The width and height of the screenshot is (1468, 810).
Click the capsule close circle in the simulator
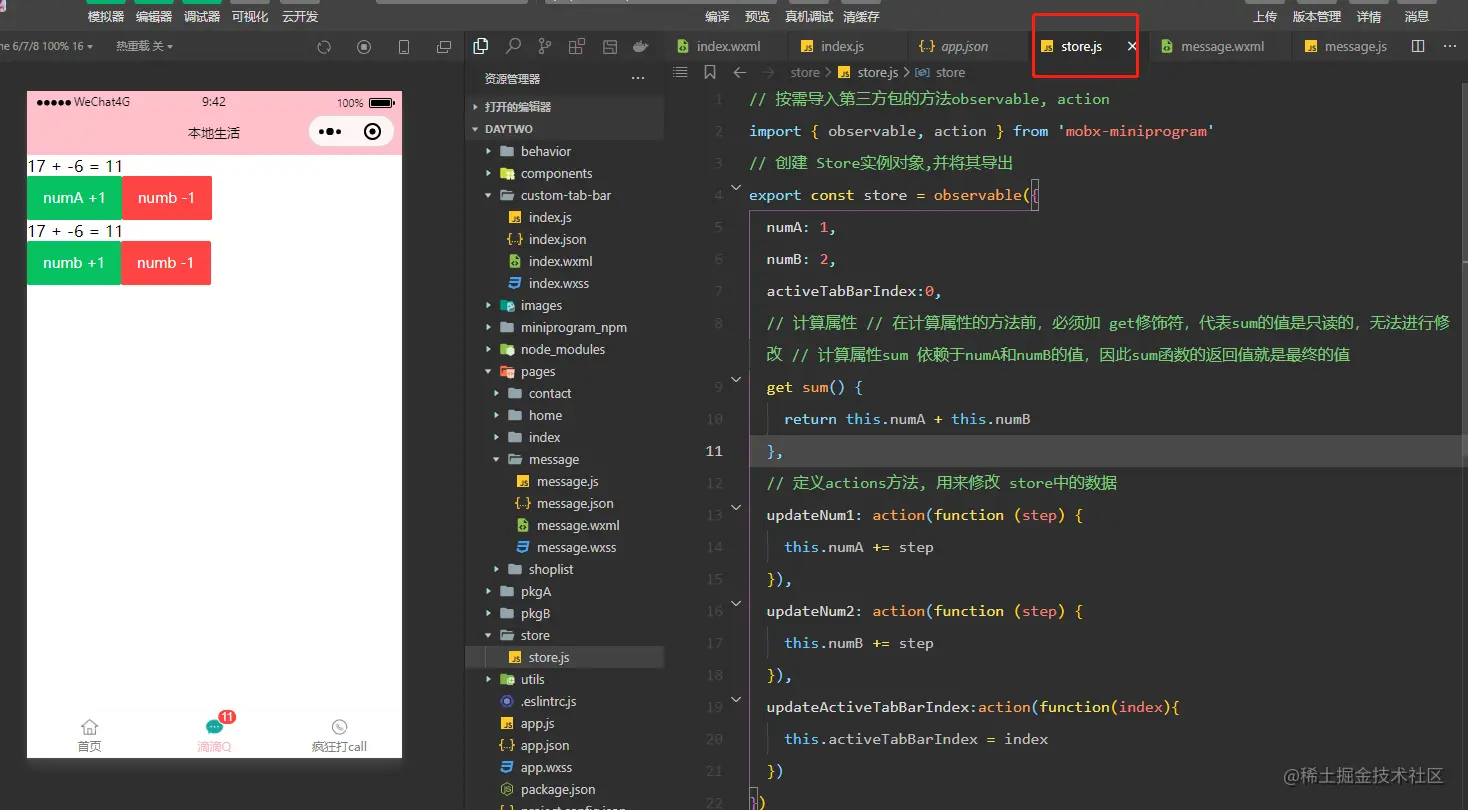point(373,132)
